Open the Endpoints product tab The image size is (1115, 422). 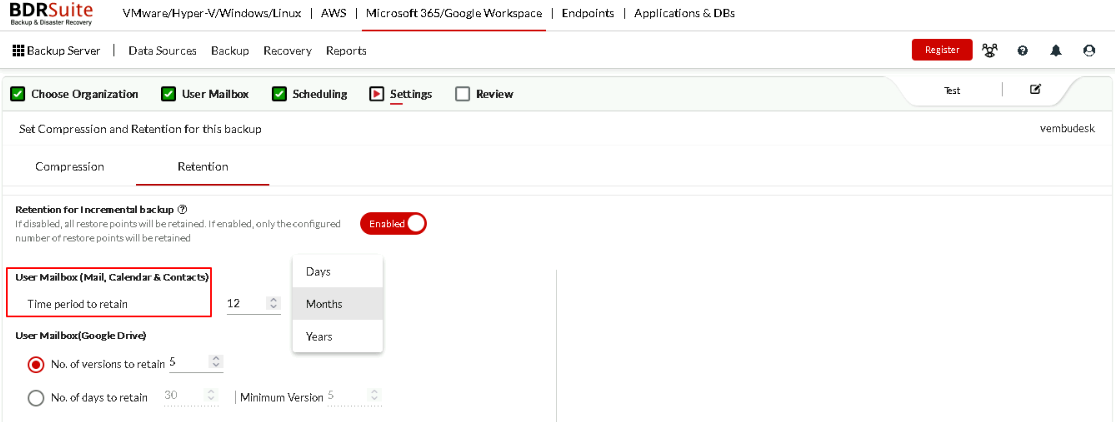pos(587,13)
